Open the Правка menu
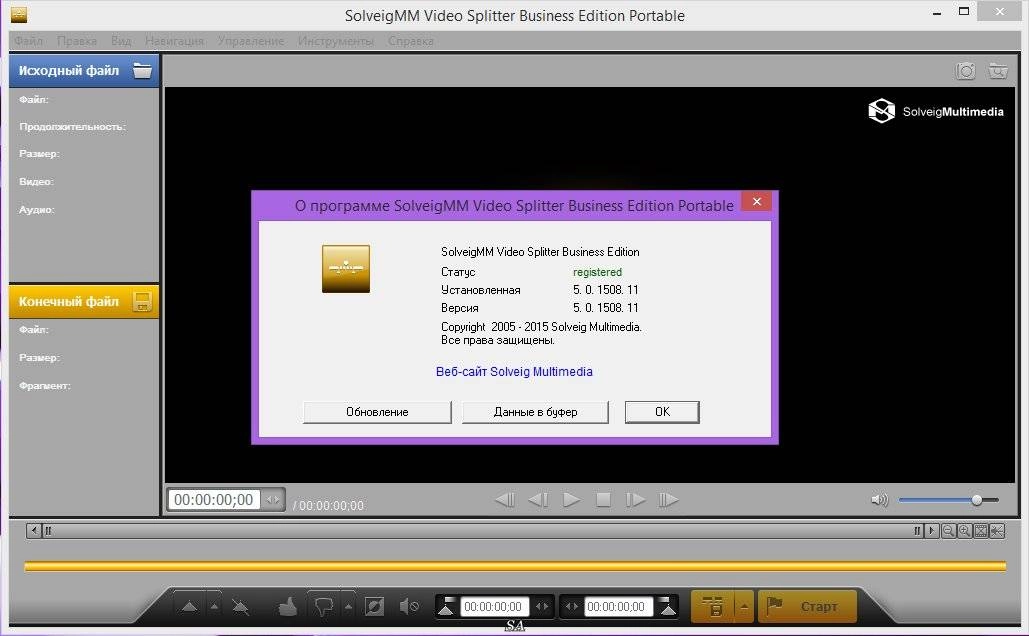The height and width of the screenshot is (636, 1029). 77,41
